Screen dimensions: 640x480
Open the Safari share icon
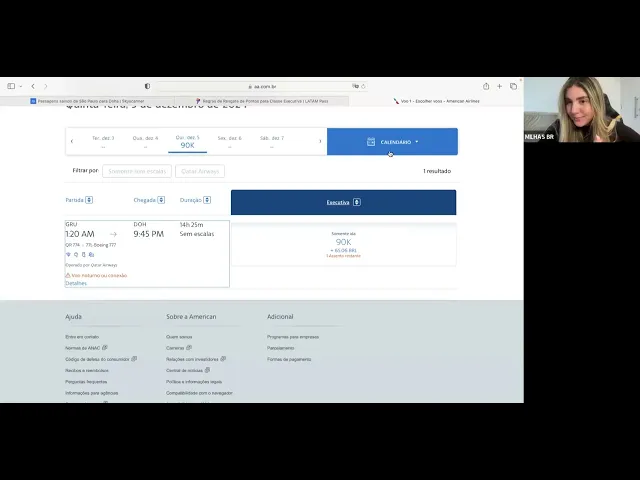486,86
